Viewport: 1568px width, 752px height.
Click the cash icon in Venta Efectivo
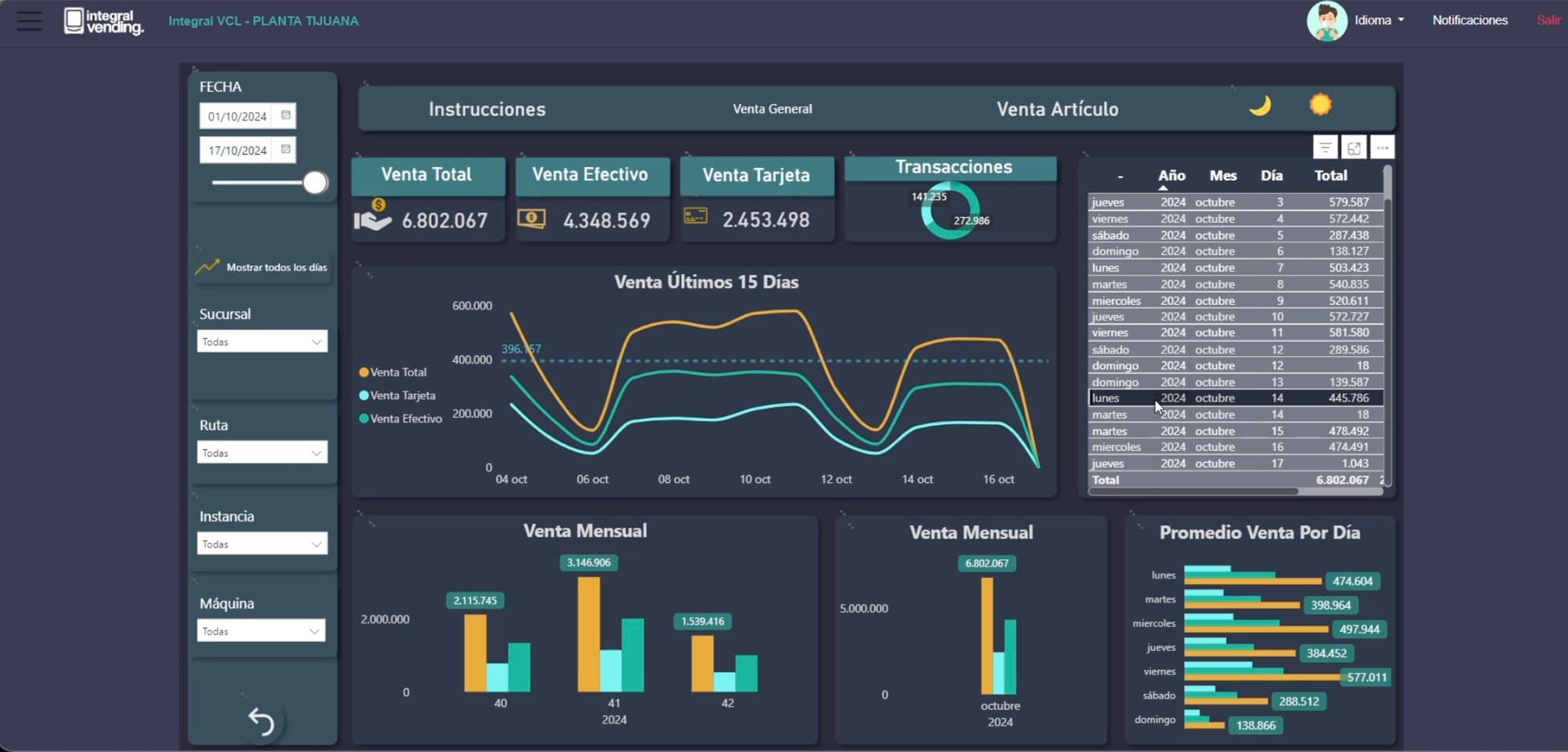(x=532, y=218)
